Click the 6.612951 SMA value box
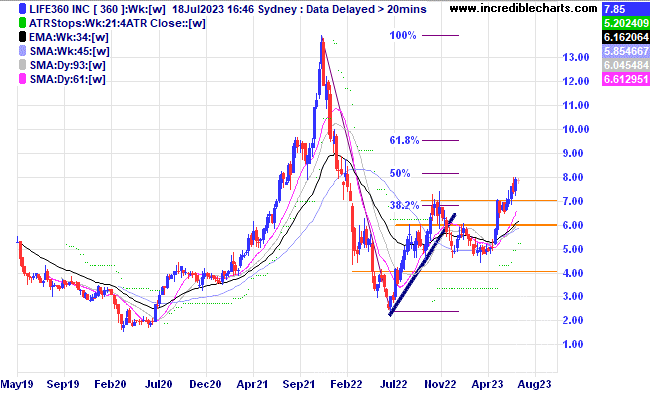Viewport: 651px width, 395px height. [x=625, y=79]
